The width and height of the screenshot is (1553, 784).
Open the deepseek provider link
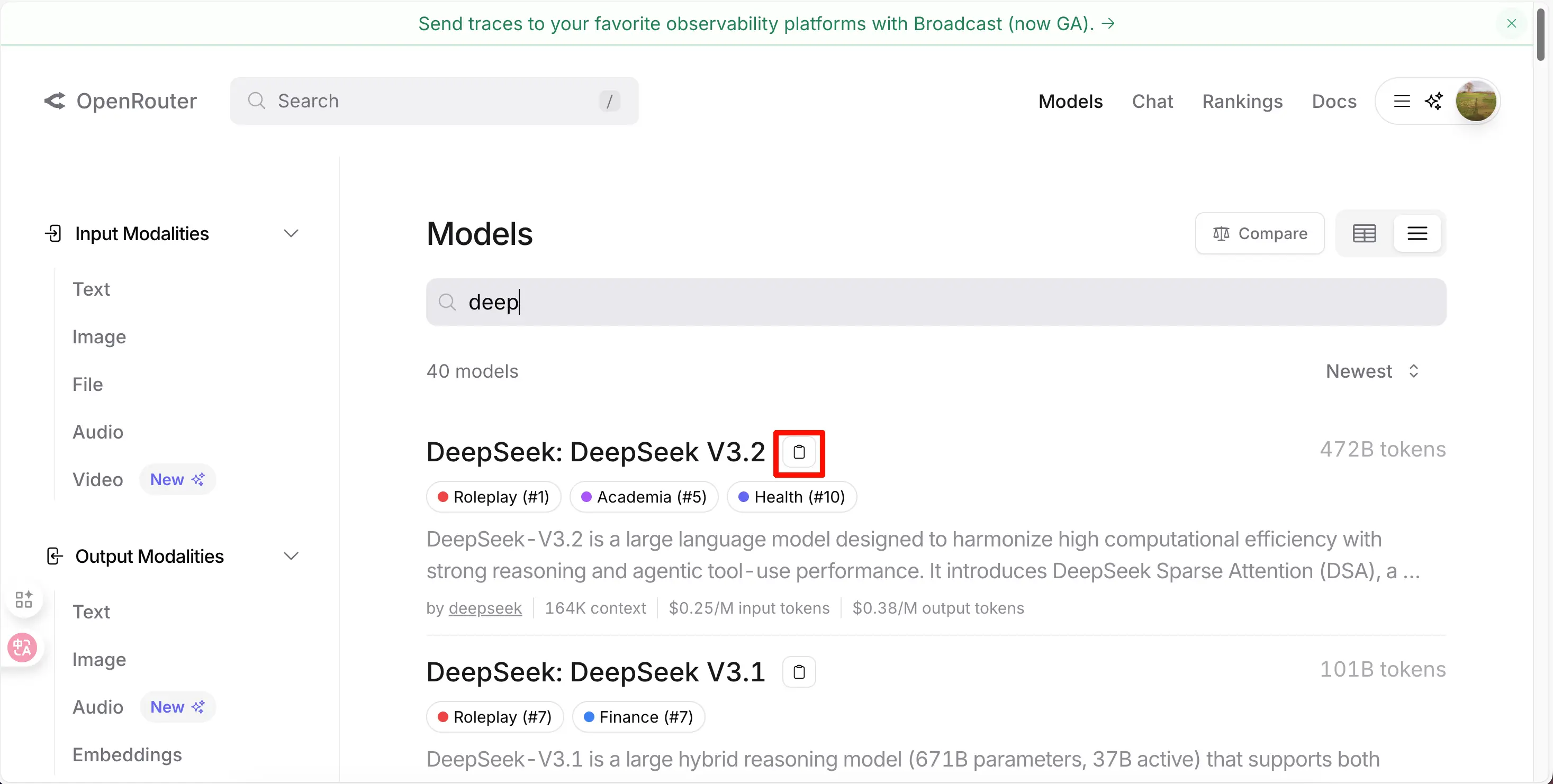(x=485, y=608)
